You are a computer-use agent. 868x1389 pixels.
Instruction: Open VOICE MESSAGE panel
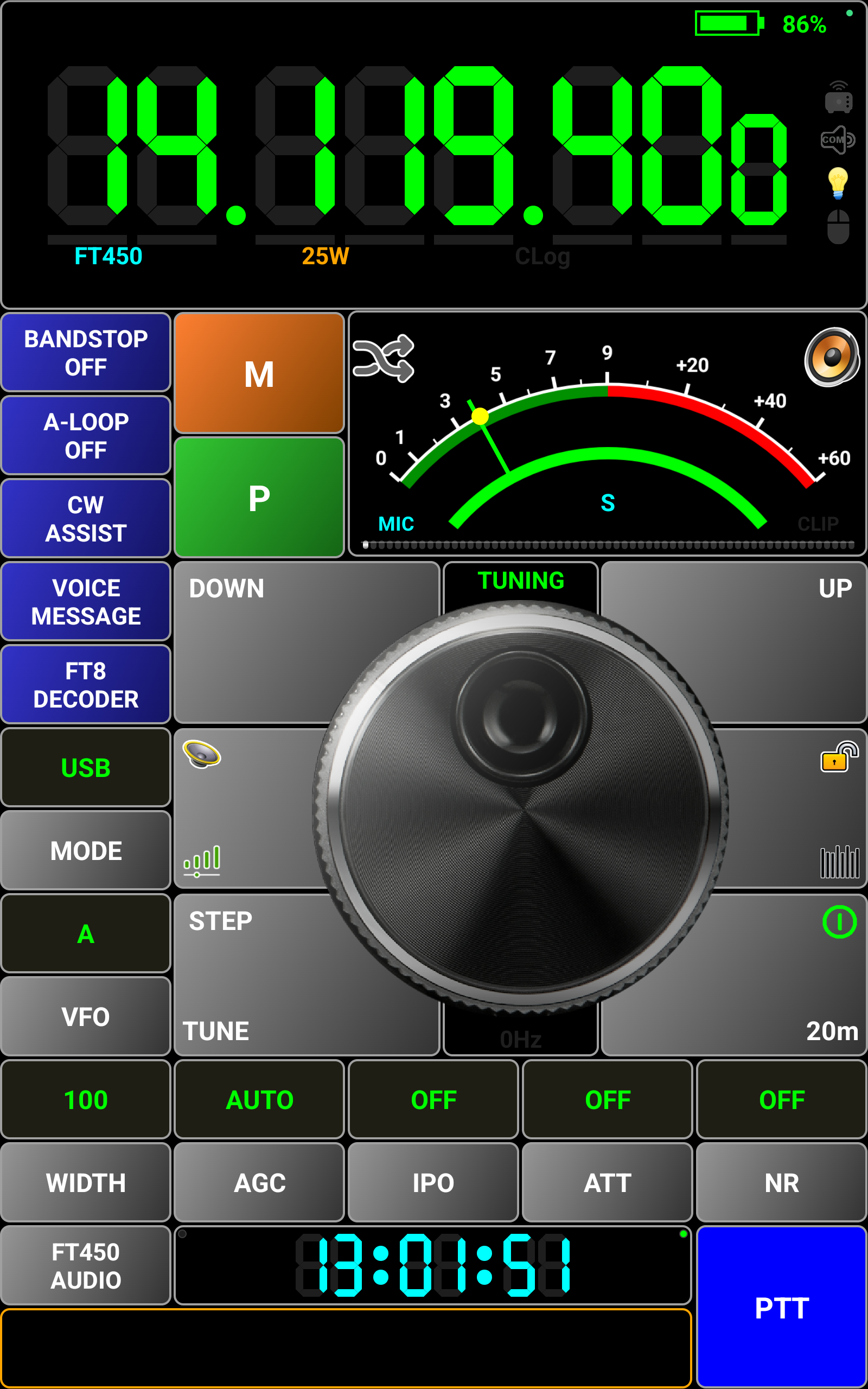86,602
